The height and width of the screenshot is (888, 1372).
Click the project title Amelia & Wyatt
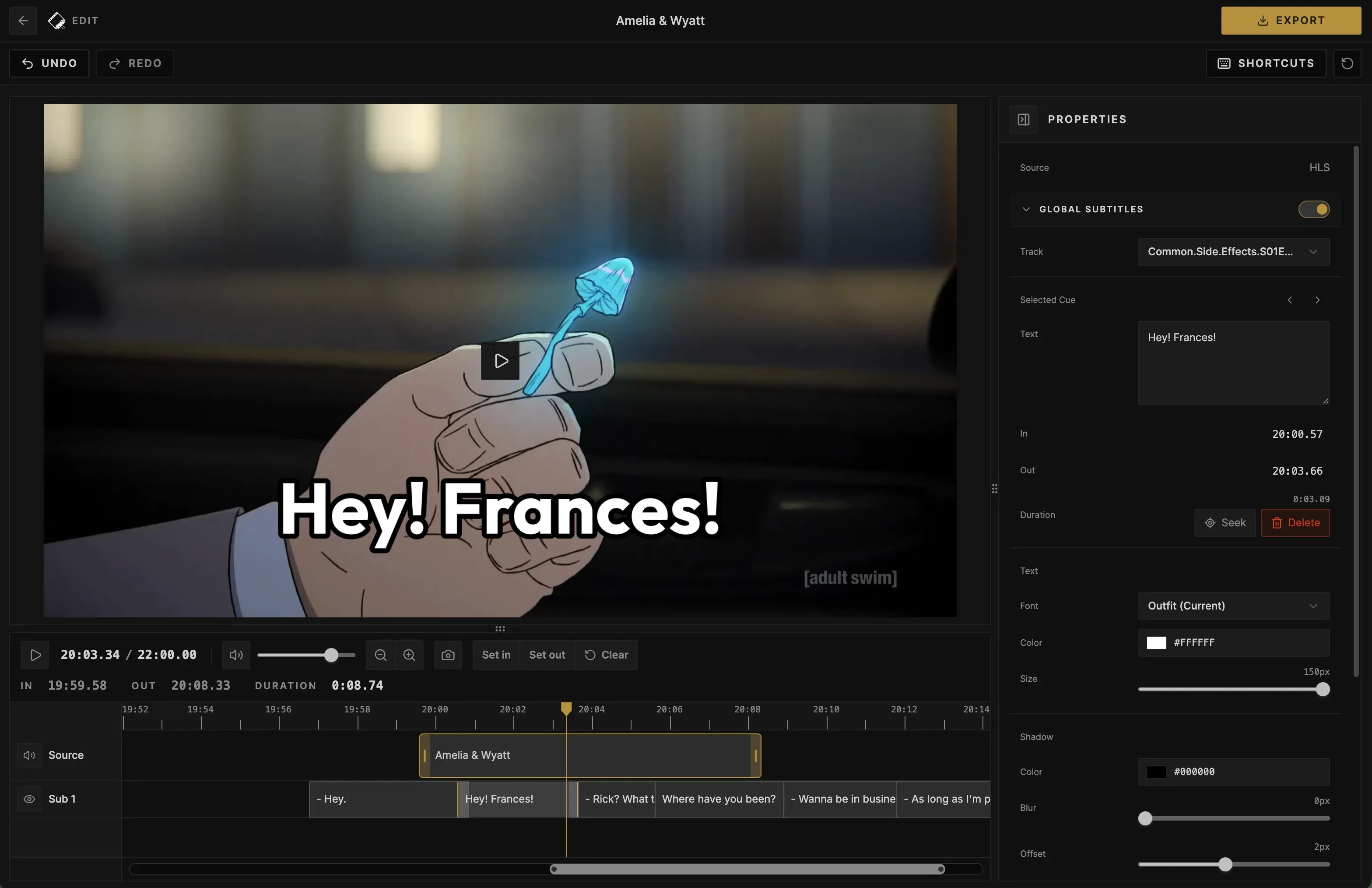pos(660,21)
